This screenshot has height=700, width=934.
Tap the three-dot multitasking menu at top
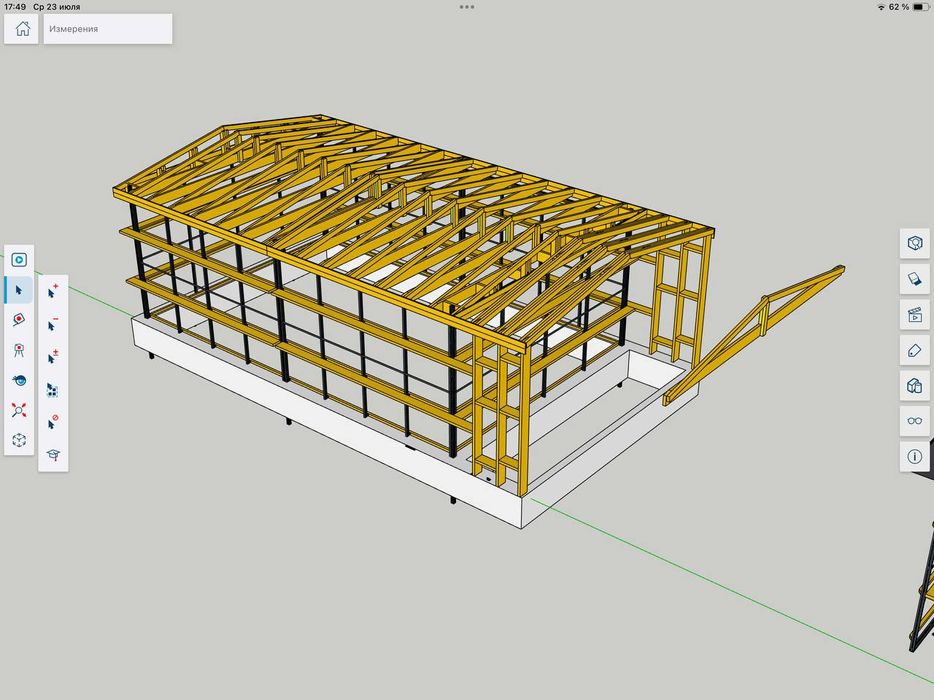(467, 7)
